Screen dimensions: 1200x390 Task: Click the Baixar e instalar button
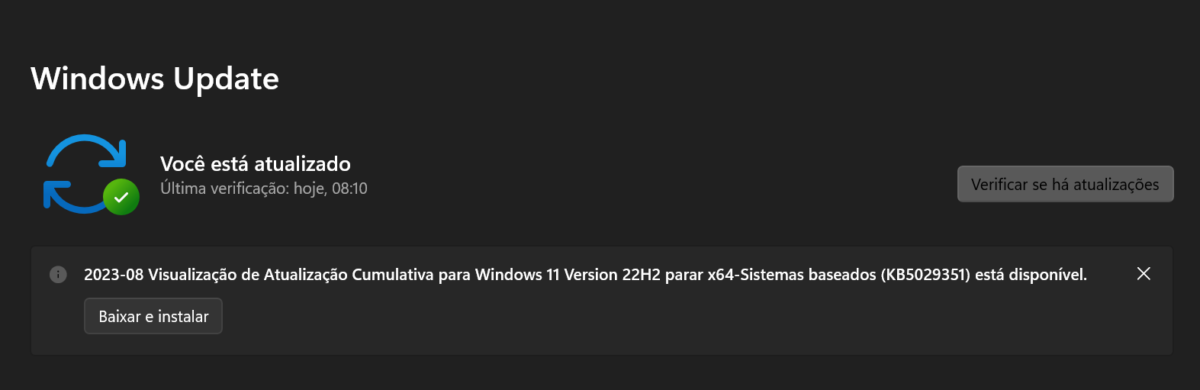[x=153, y=316]
